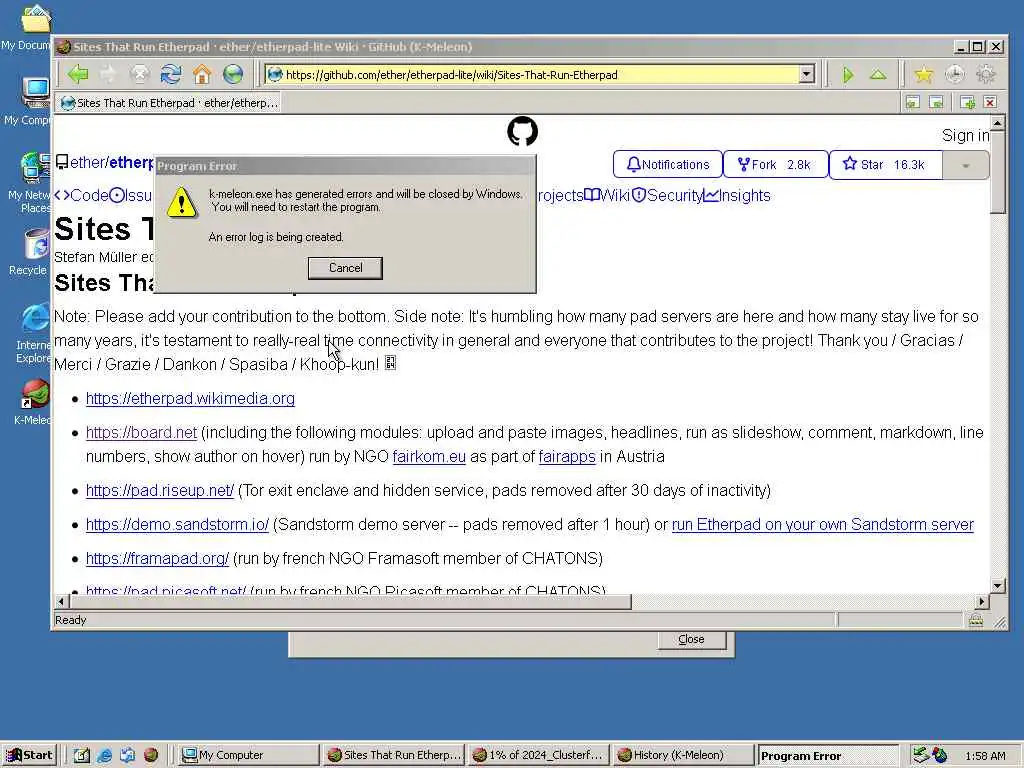Open the Home page icon
This screenshot has width=1024, height=768.
pos(202,74)
